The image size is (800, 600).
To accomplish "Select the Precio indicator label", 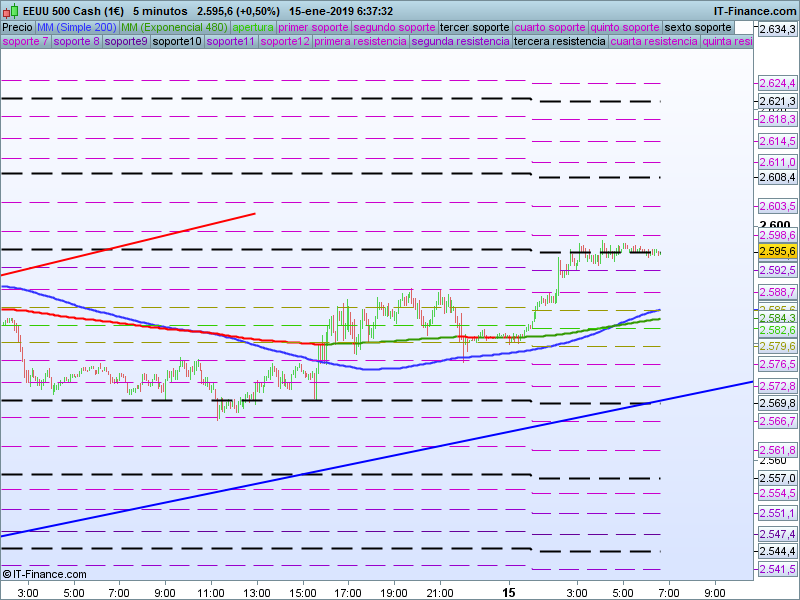I will point(17,27).
